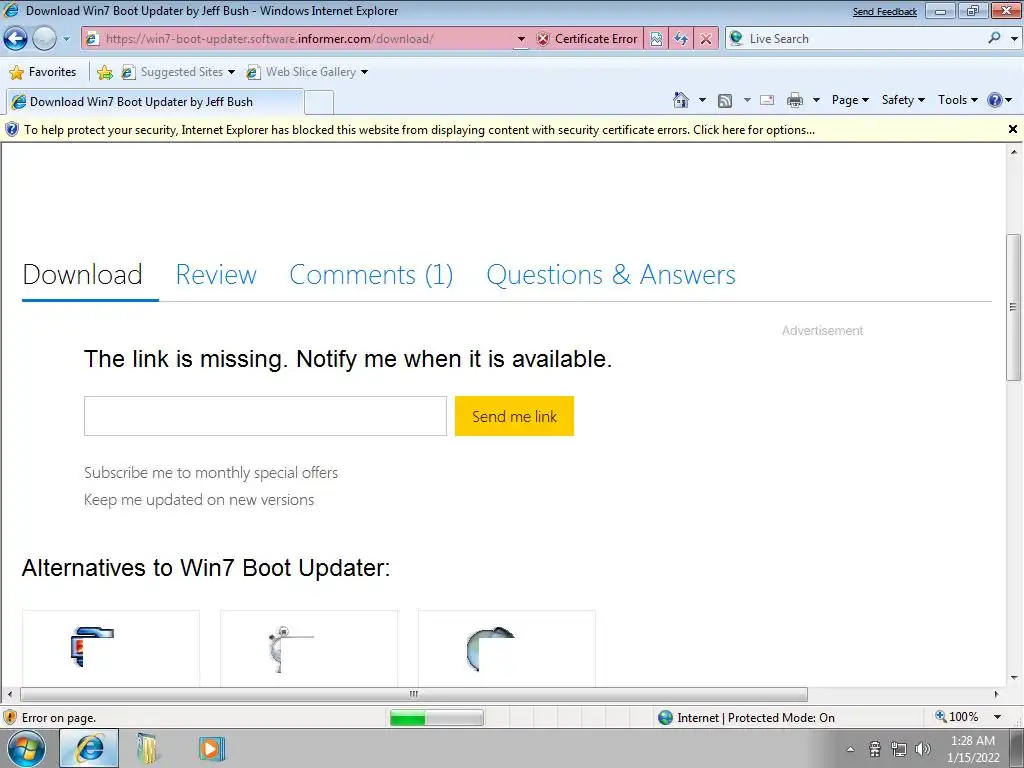
Task: Show hidden tray icons arrow
Action: coord(850,749)
